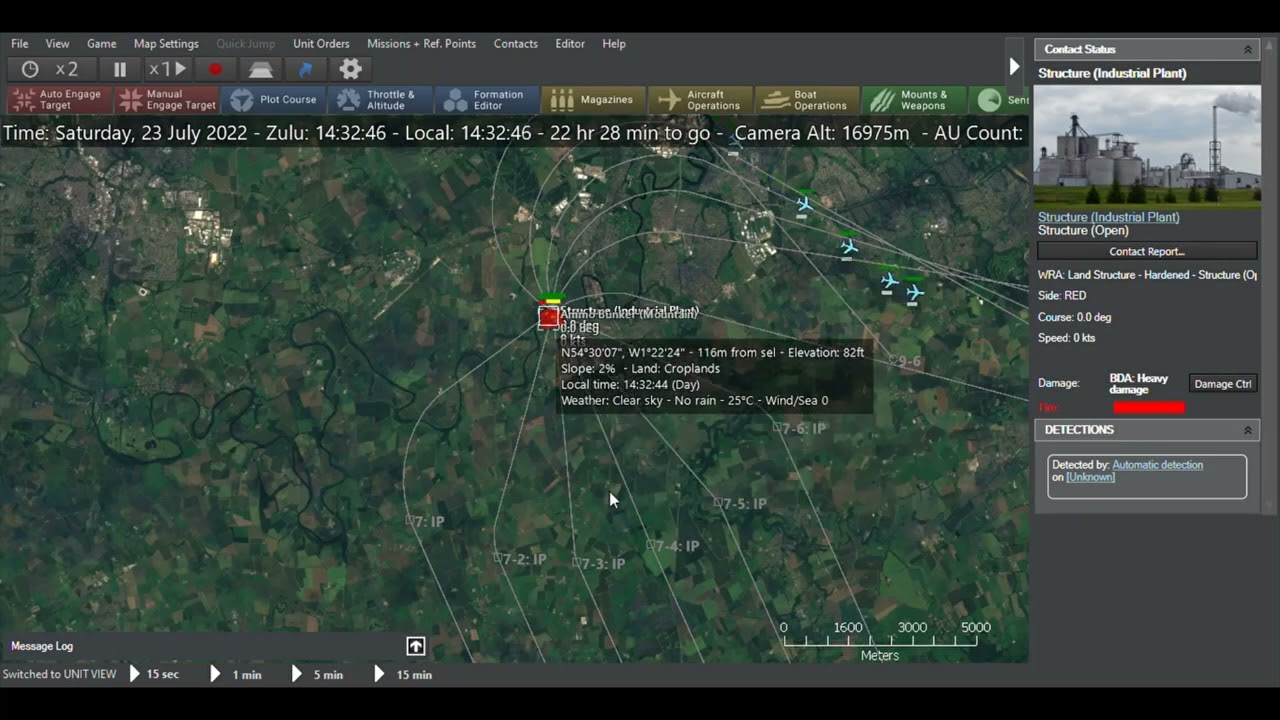Click the x2 time compression clock button
The height and width of the screenshot is (720, 1280).
click(51, 69)
